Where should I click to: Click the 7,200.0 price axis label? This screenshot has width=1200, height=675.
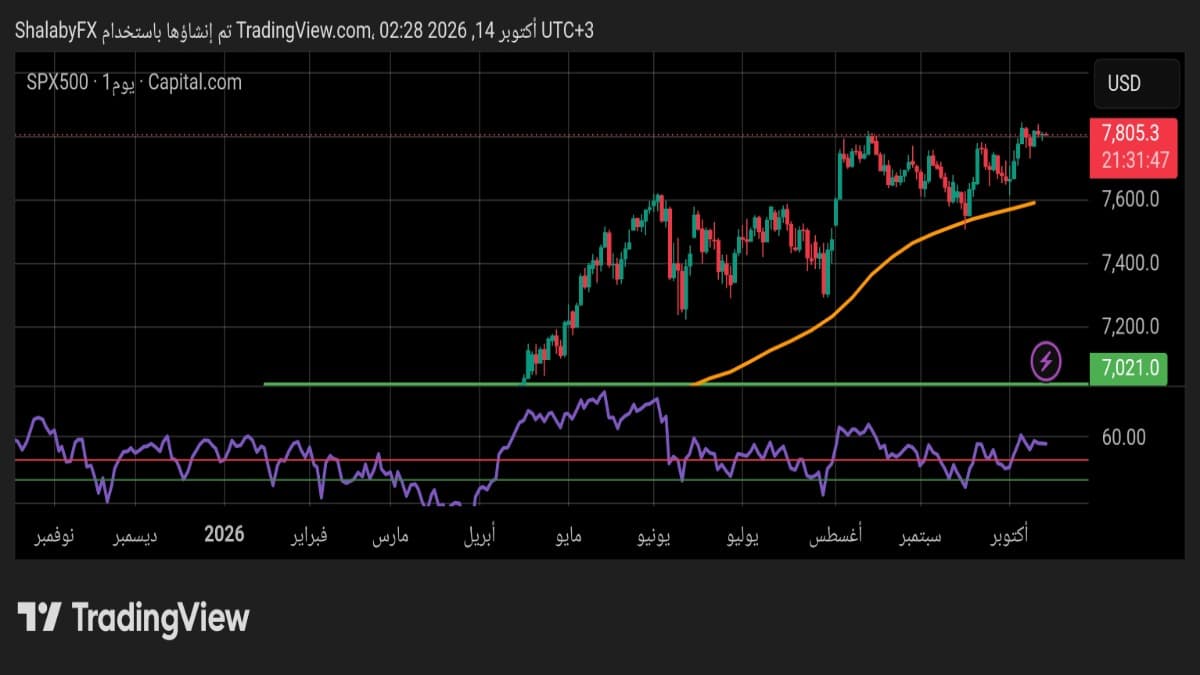tap(1130, 326)
